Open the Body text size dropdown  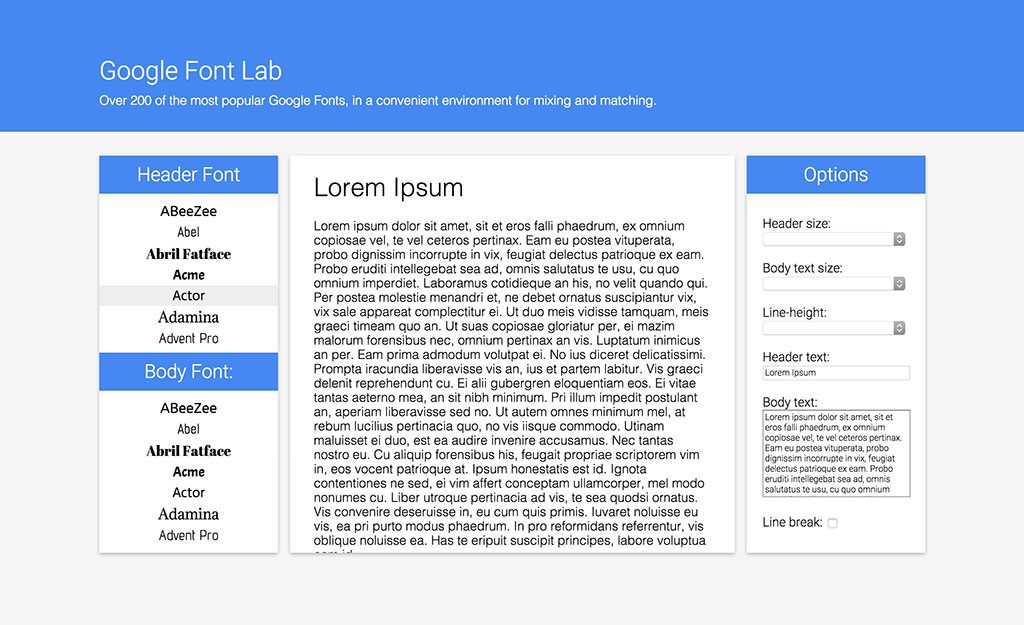tap(834, 283)
